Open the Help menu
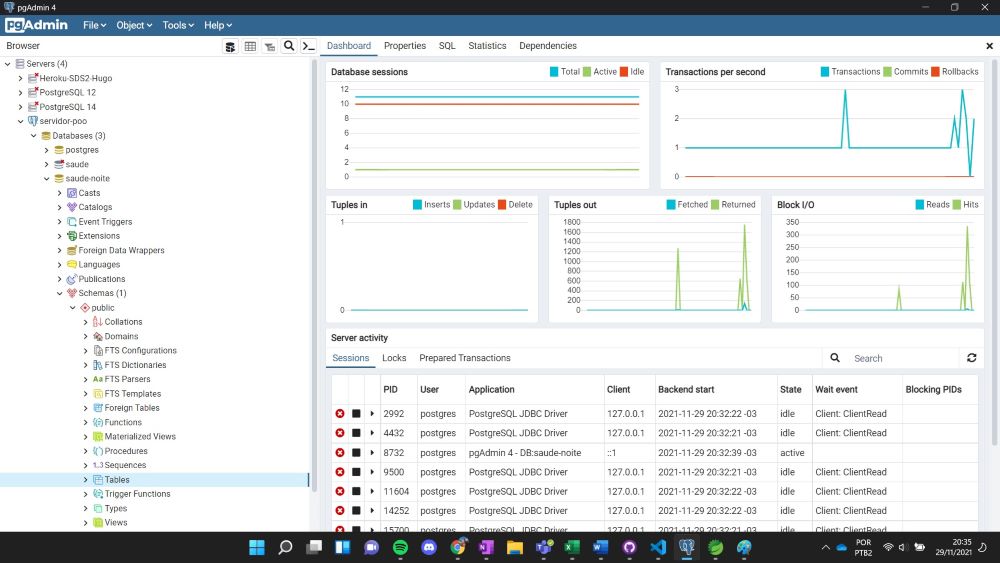The height and width of the screenshot is (563, 1000). coord(218,25)
